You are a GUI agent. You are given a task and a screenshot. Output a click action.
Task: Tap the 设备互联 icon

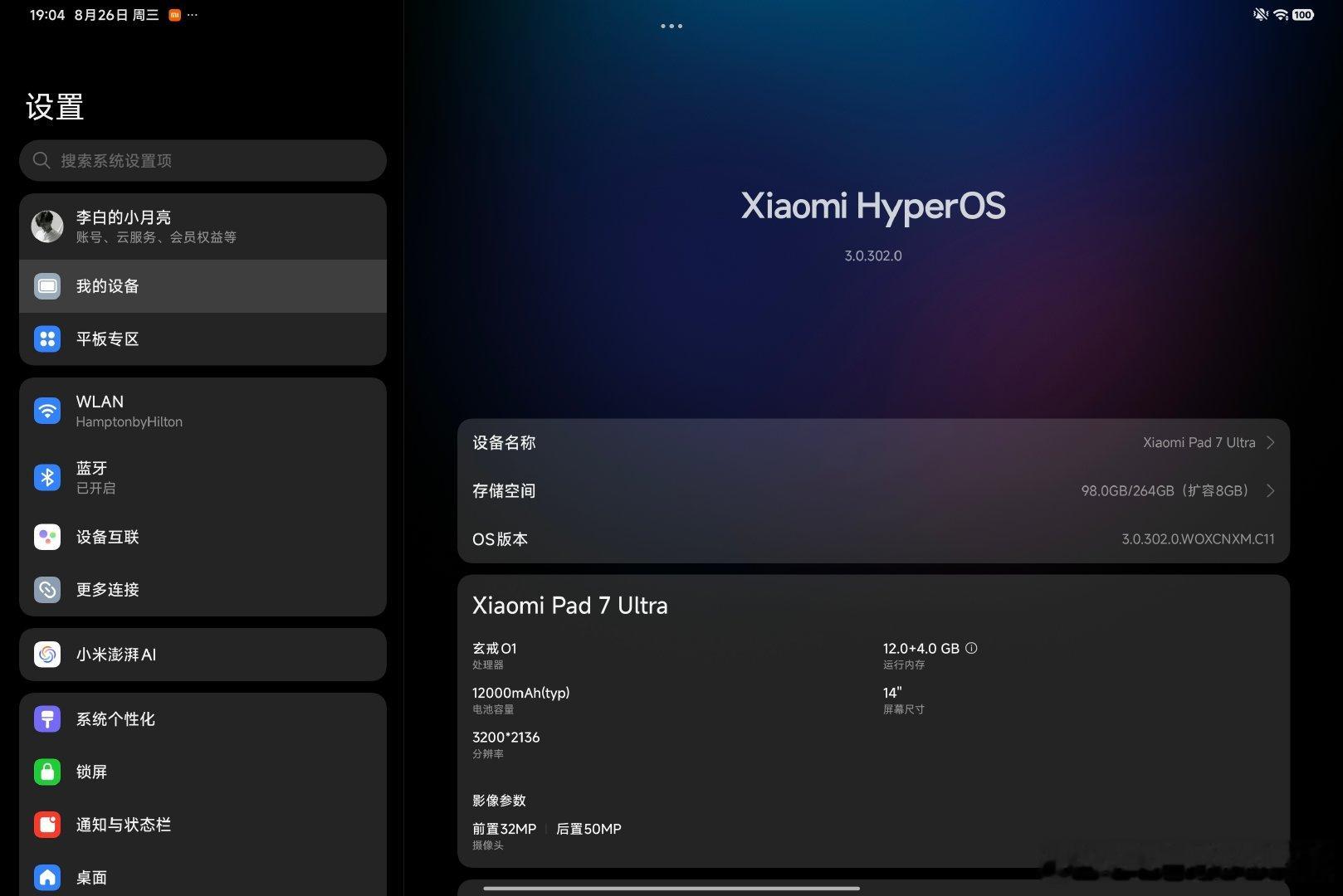point(47,537)
